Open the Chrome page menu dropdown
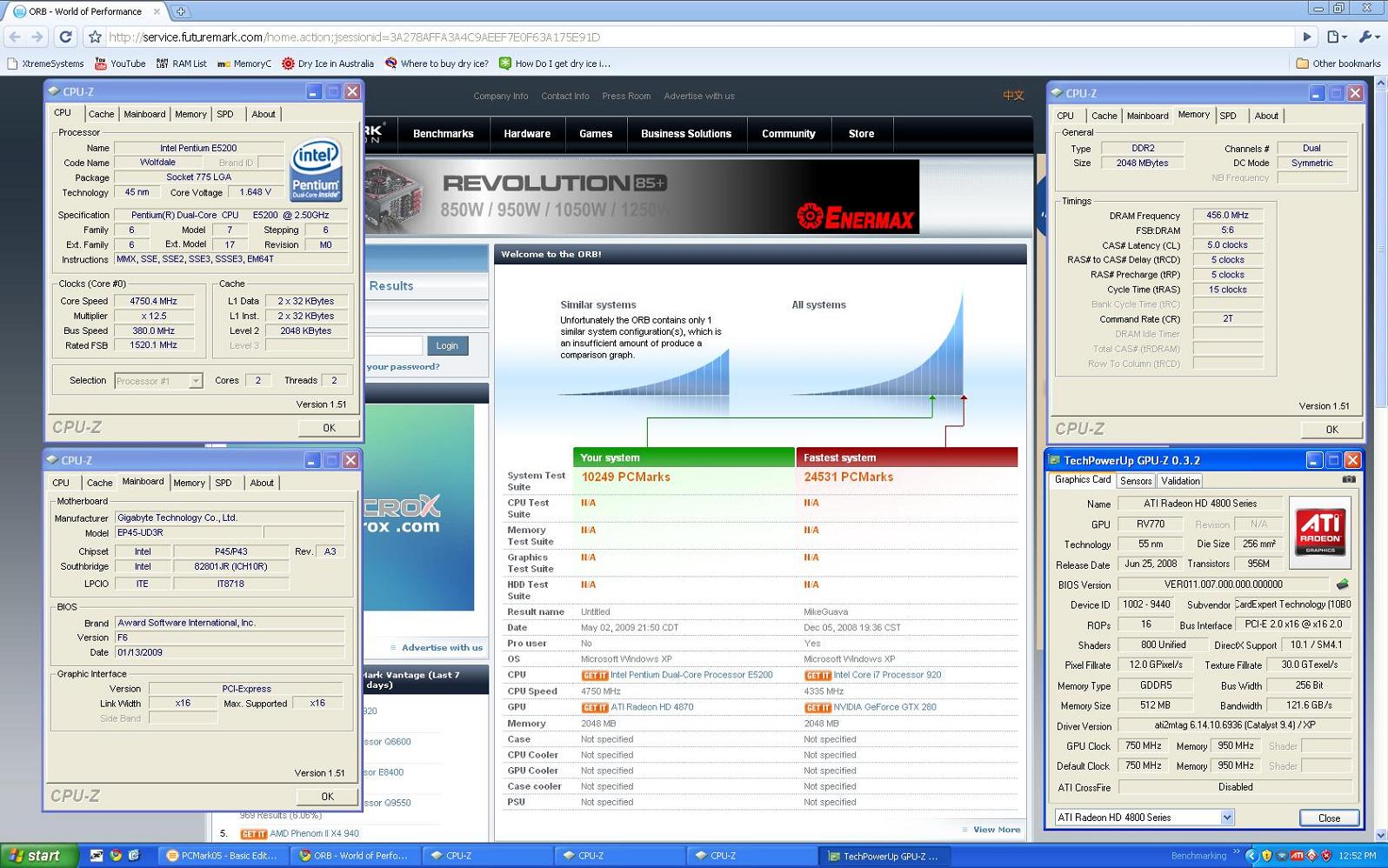The height and width of the screenshot is (868, 1388). 1338,37
